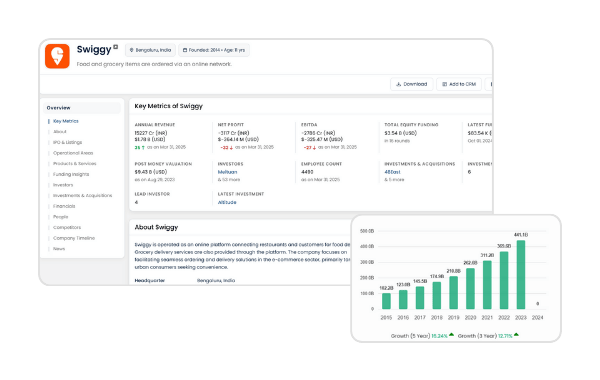Click the EBITDA label
The width and height of the screenshot is (600, 380).
click(x=309, y=125)
